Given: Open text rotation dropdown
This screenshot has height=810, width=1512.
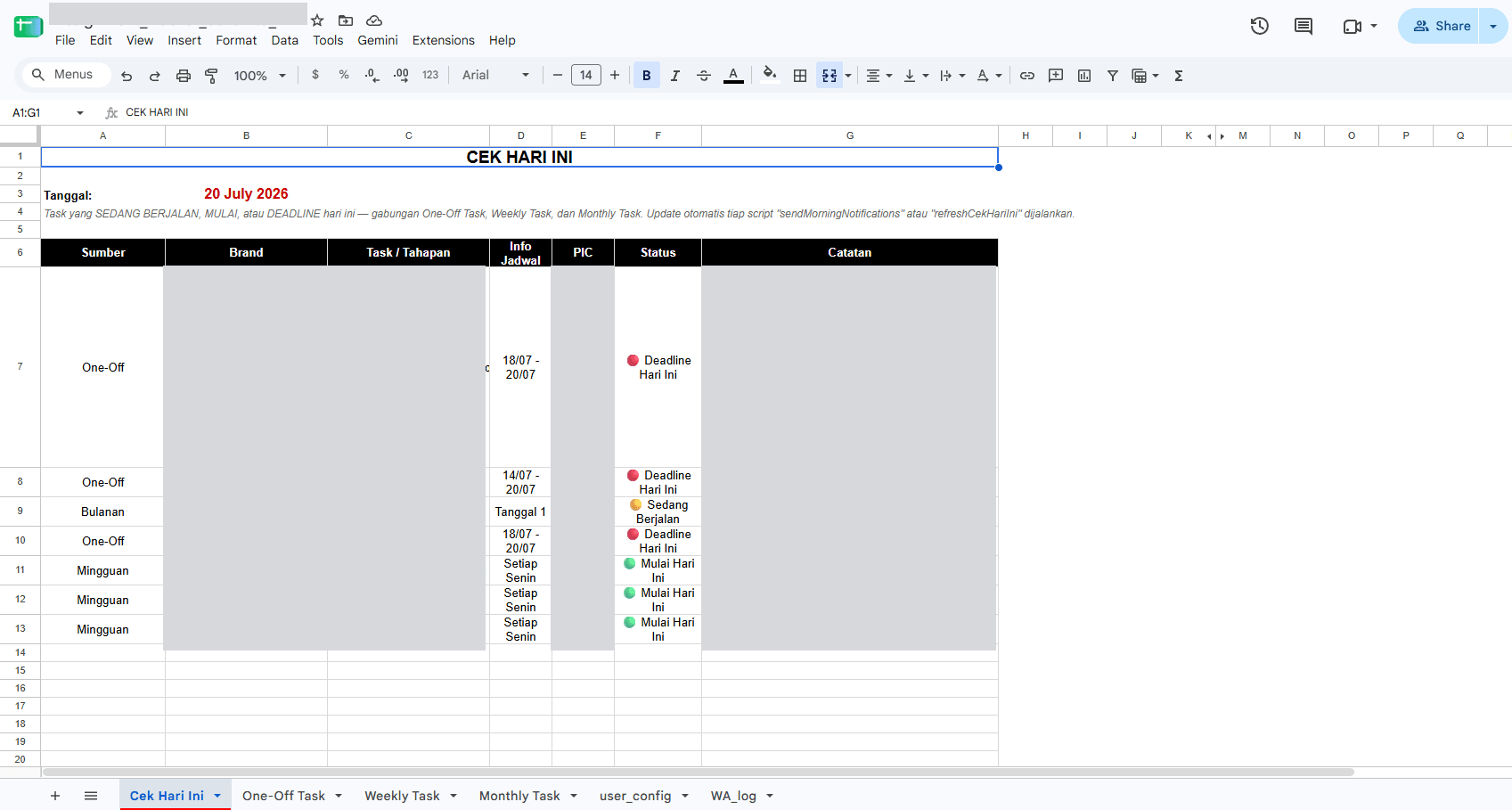Looking at the screenshot, I should [x=989, y=76].
